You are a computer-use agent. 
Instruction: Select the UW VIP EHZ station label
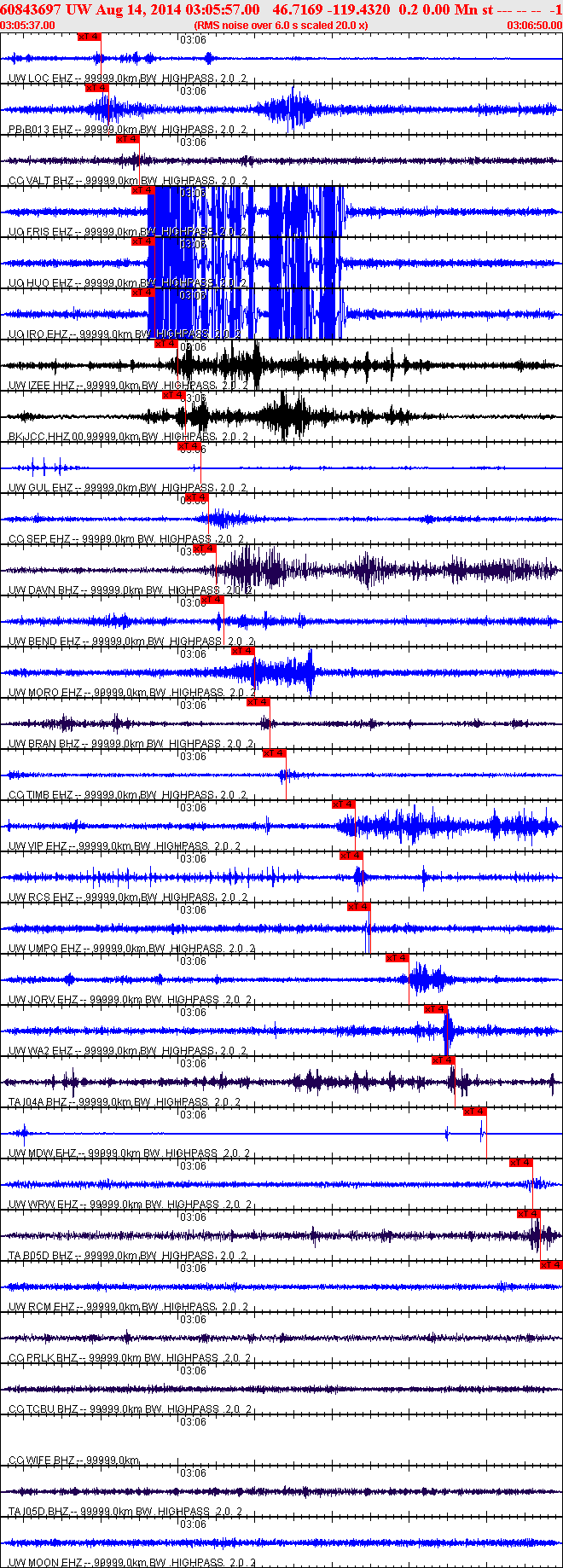pos(38,846)
